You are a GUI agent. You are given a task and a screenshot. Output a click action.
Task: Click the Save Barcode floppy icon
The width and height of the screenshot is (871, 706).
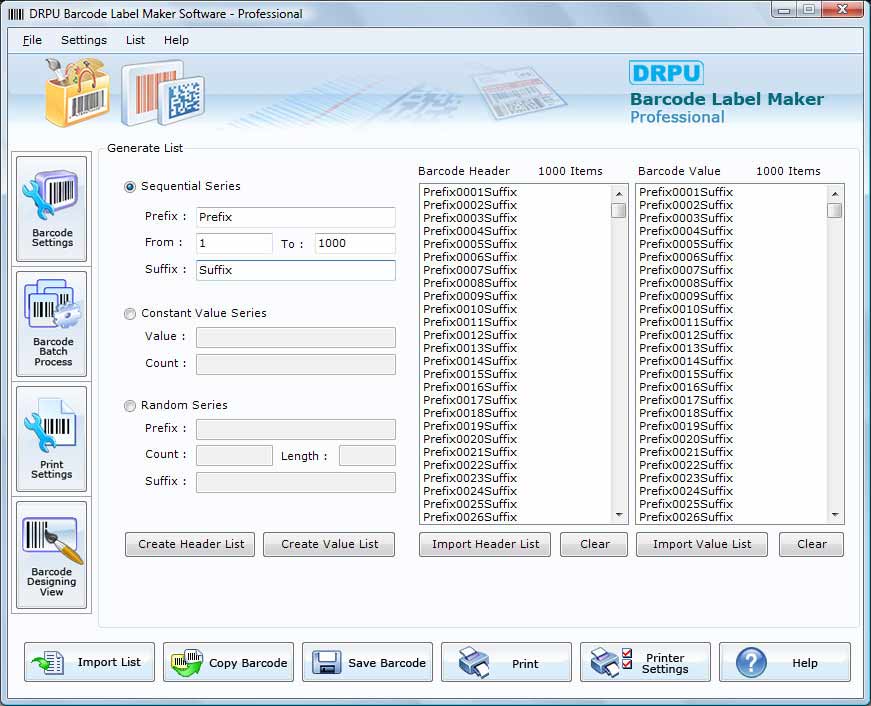(367, 662)
